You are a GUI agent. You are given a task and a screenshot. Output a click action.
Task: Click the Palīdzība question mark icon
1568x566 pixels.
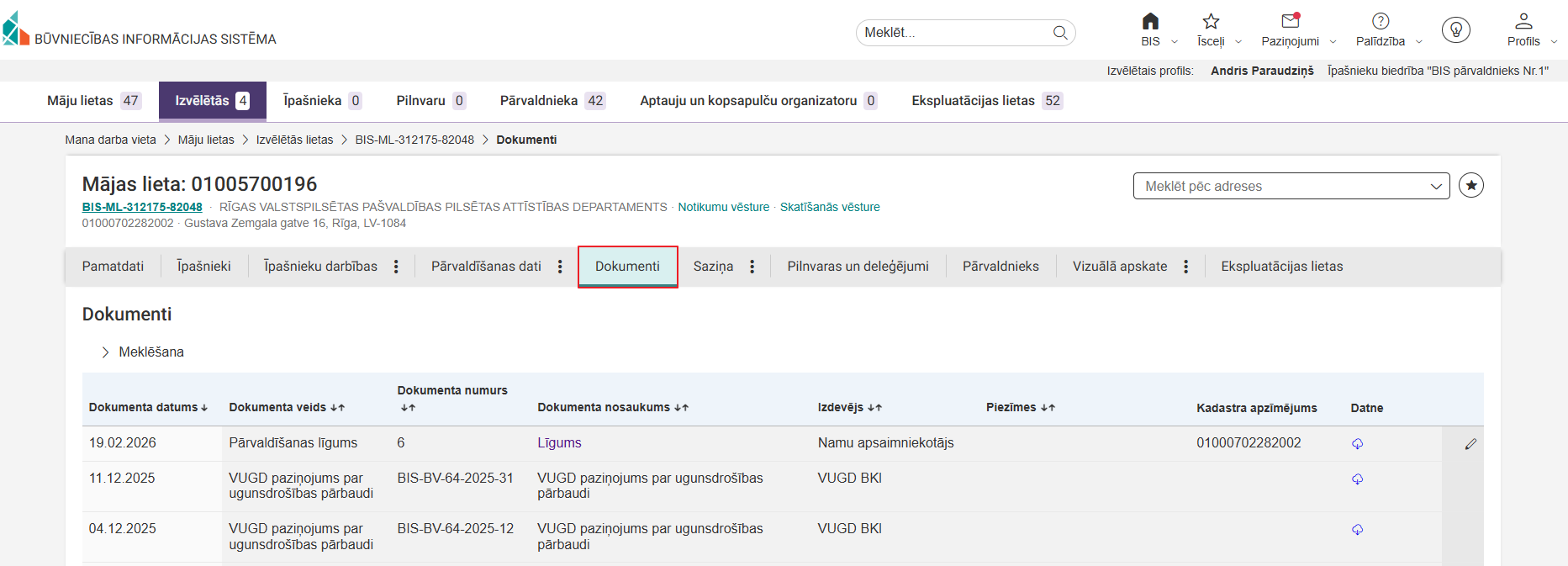coord(1381,22)
